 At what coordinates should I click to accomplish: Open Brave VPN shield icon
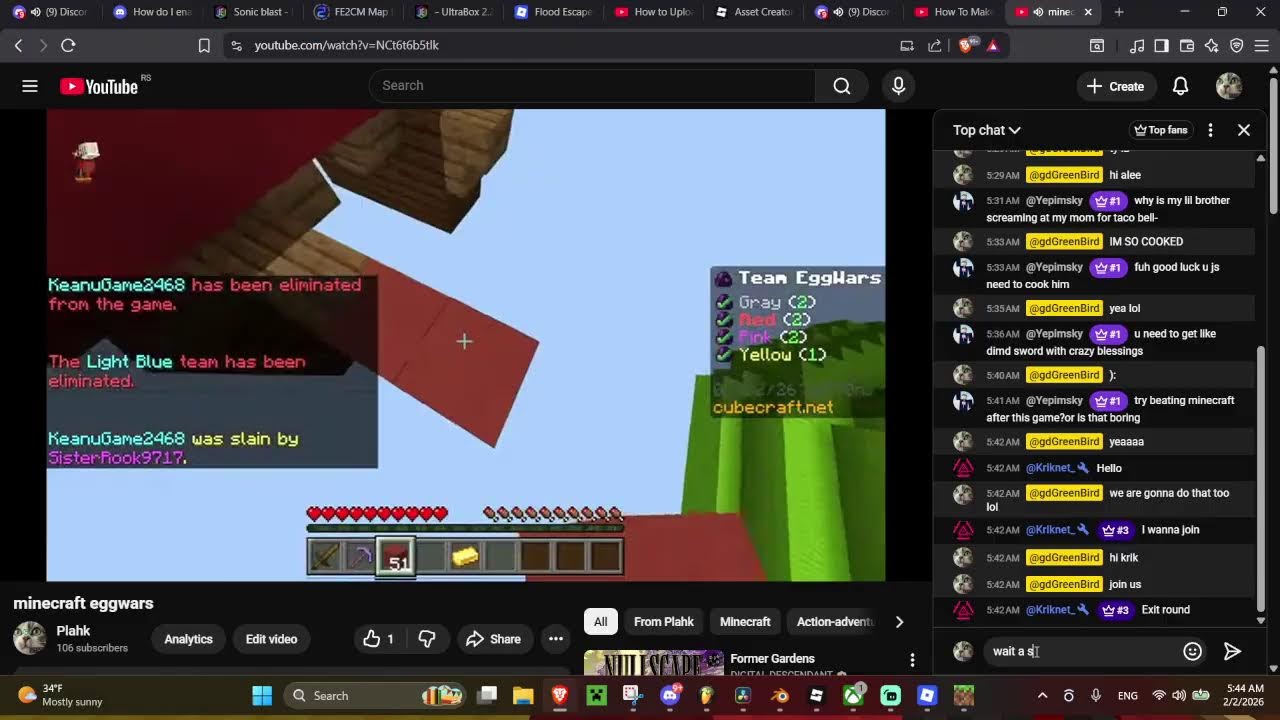[1237, 45]
